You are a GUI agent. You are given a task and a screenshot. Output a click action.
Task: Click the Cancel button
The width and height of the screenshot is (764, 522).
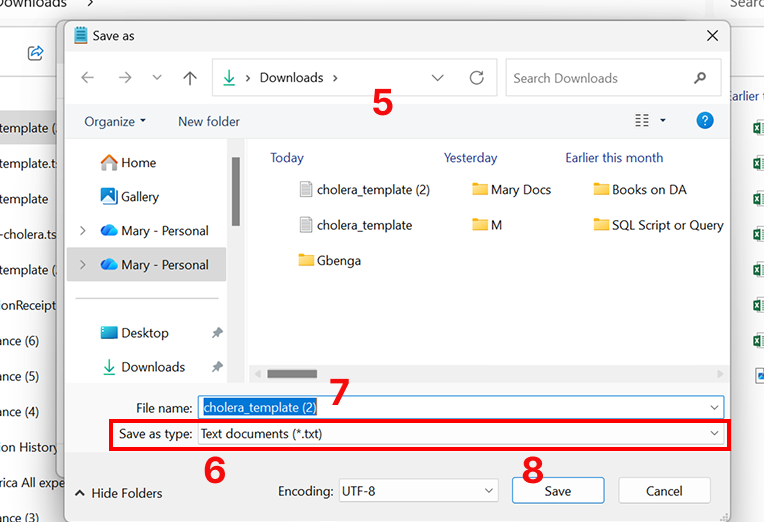tap(664, 491)
